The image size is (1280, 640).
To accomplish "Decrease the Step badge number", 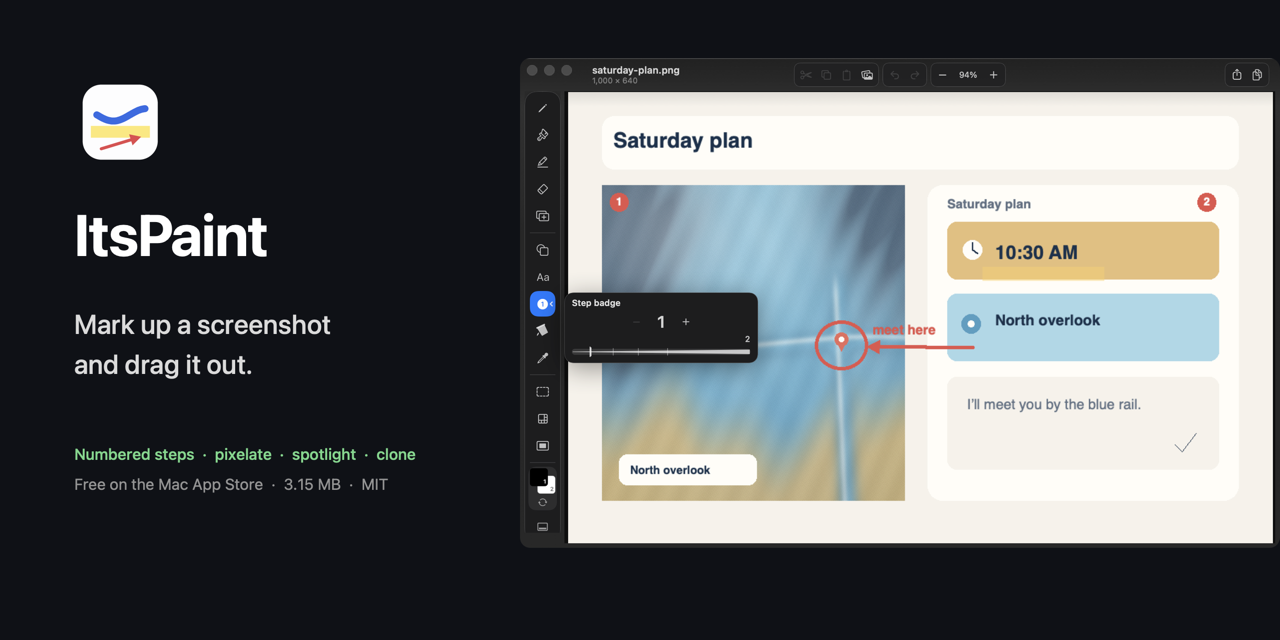I will [x=636, y=322].
